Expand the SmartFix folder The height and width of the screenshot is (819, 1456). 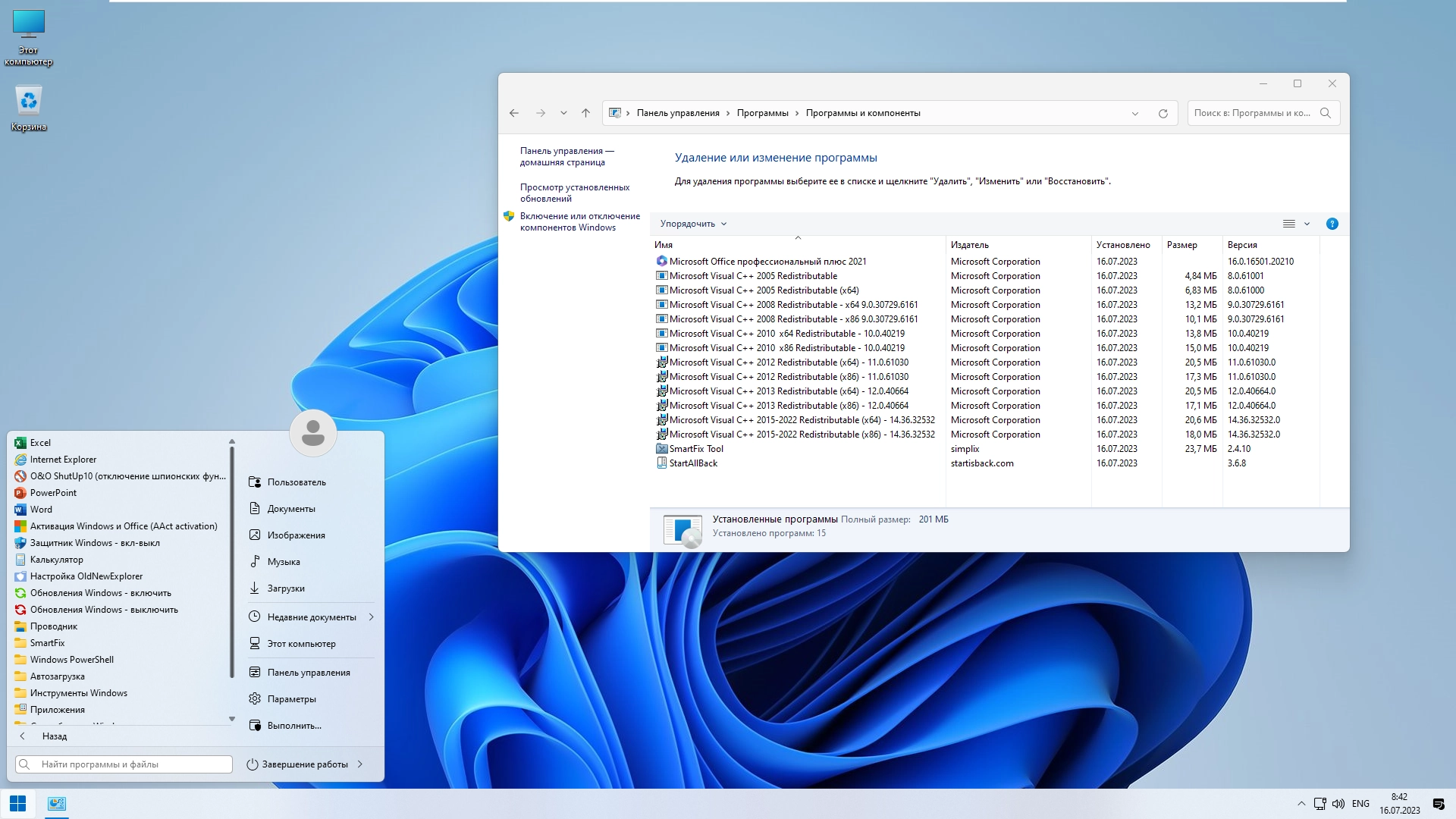39,643
